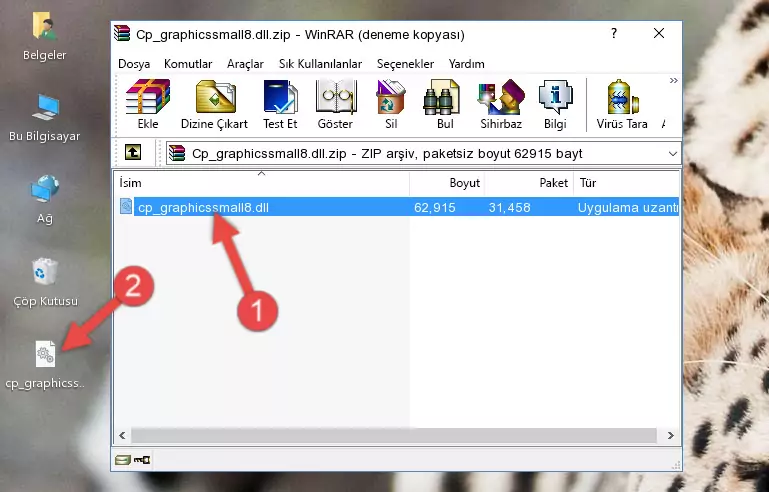
Task: Select the Ağ network desktop icon
Action: point(45,200)
